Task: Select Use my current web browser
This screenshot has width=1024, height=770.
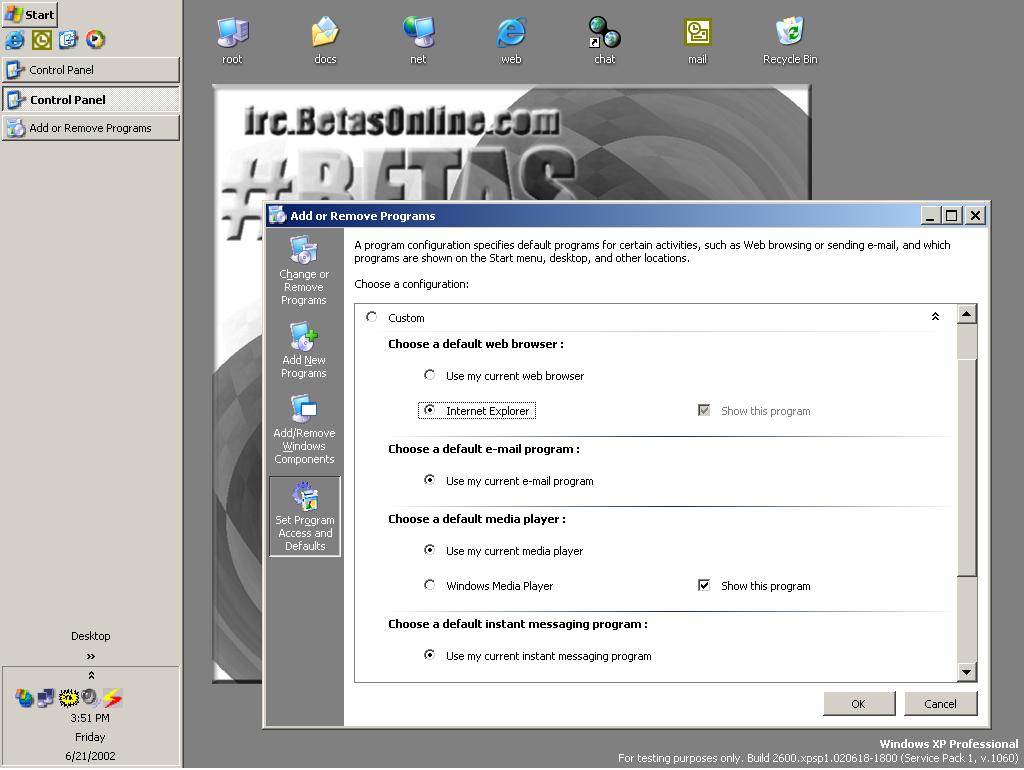Action: pyautogui.click(x=429, y=375)
